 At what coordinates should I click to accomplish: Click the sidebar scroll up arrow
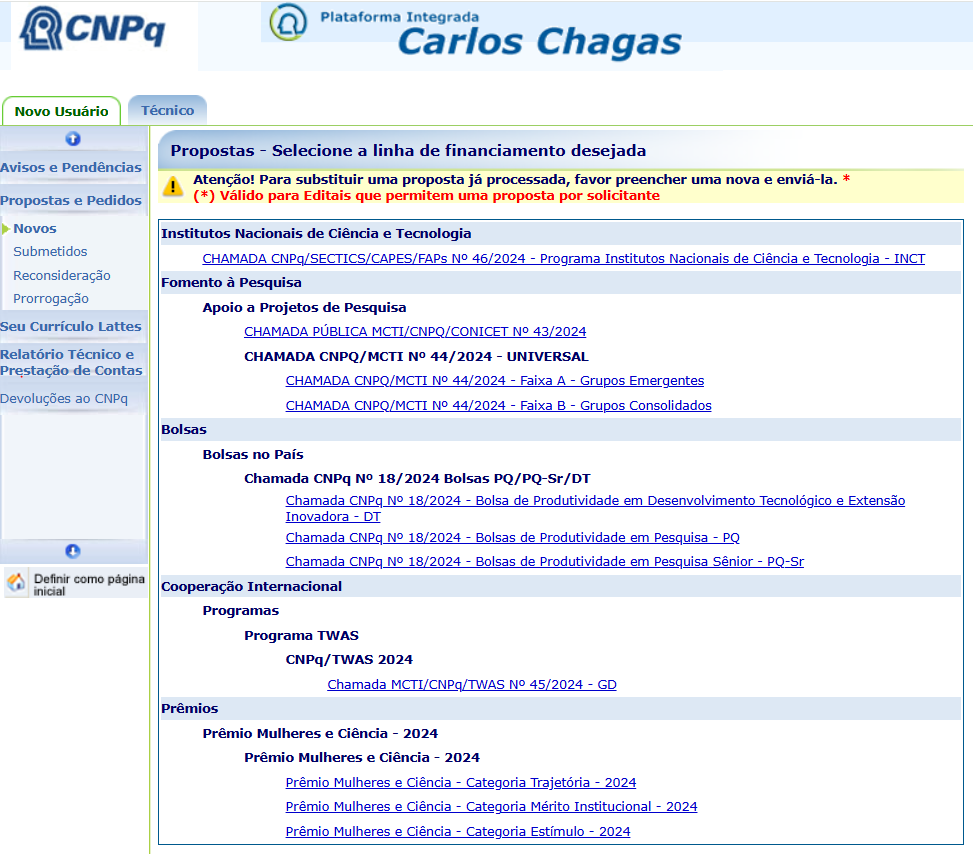pyautogui.click(x=73, y=139)
